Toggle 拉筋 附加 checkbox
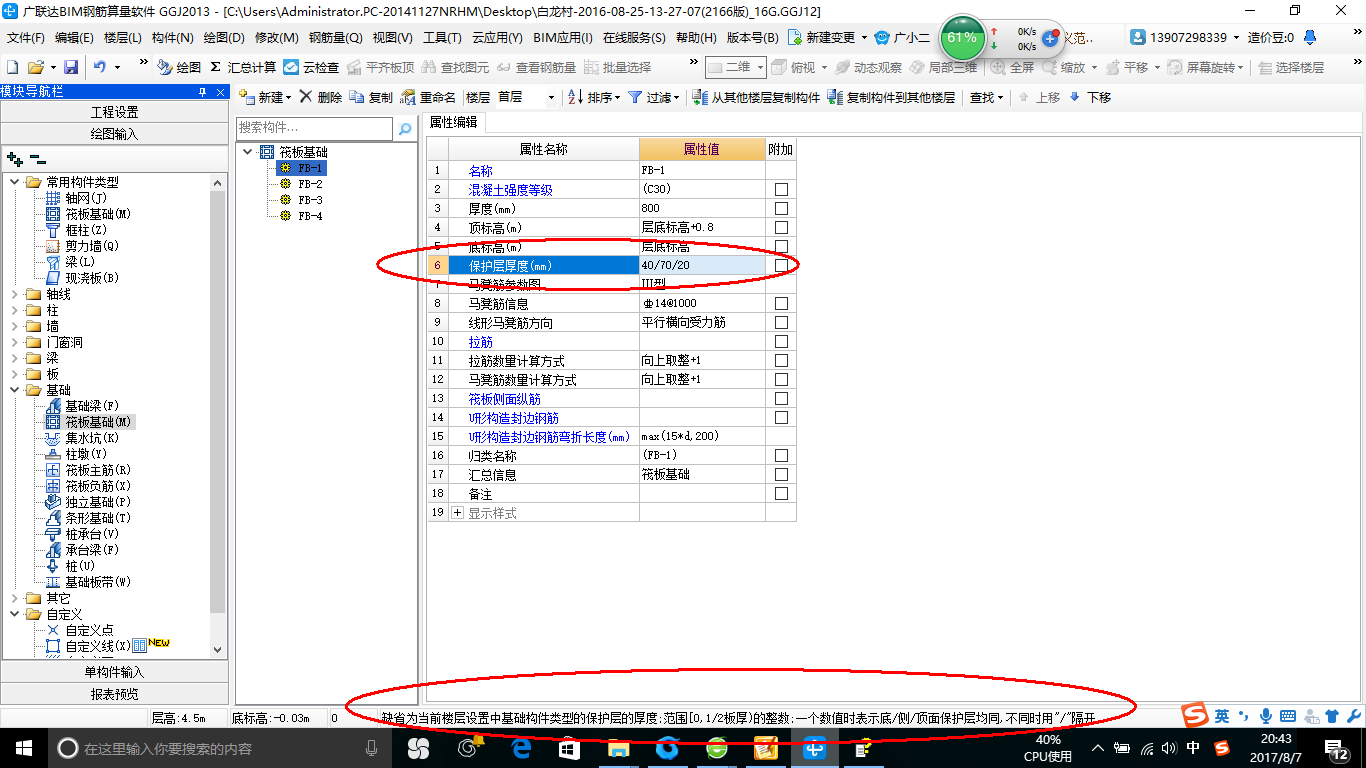 781,341
